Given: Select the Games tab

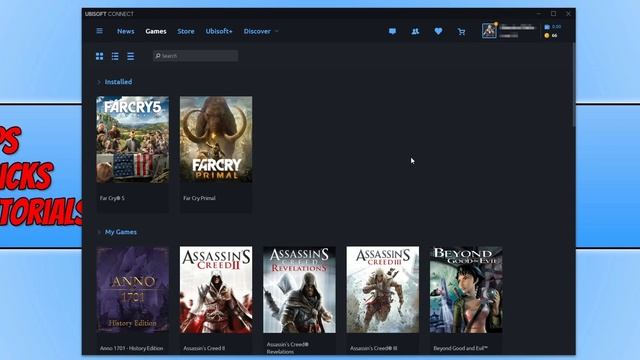Looking at the screenshot, I should pos(156,31).
